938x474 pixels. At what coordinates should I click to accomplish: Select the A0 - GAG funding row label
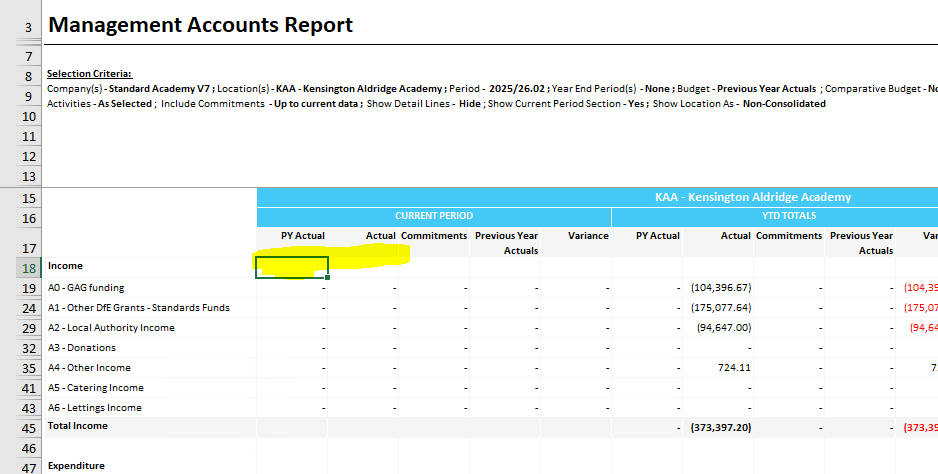pyautogui.click(x=86, y=288)
